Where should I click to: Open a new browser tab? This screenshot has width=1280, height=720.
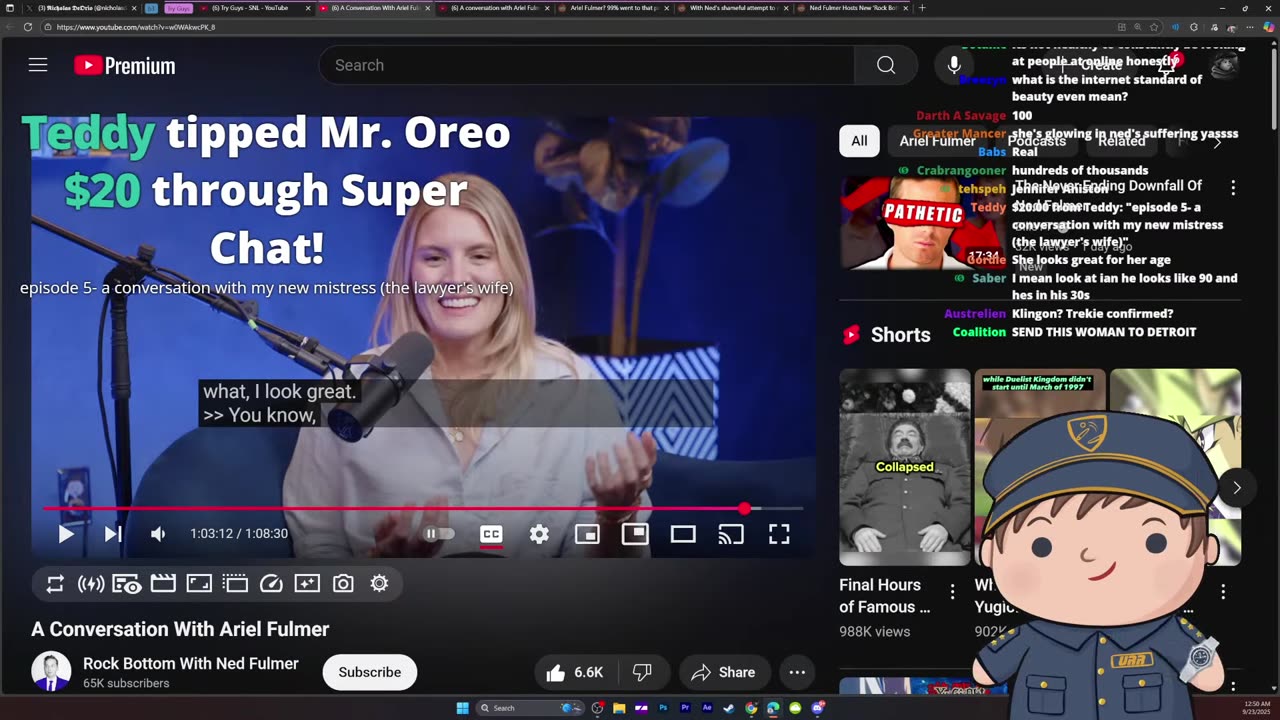point(922,8)
